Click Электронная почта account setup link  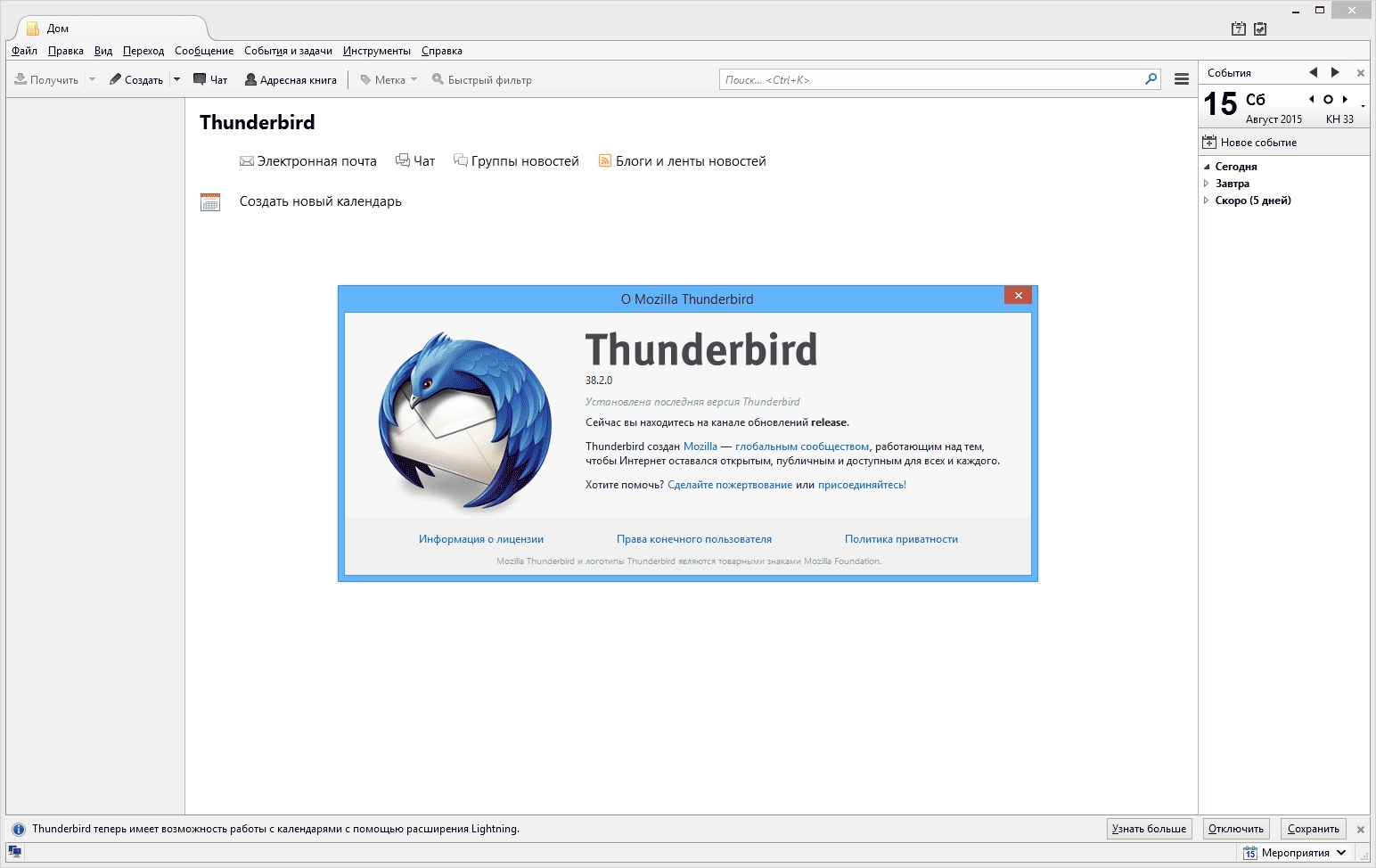click(308, 161)
